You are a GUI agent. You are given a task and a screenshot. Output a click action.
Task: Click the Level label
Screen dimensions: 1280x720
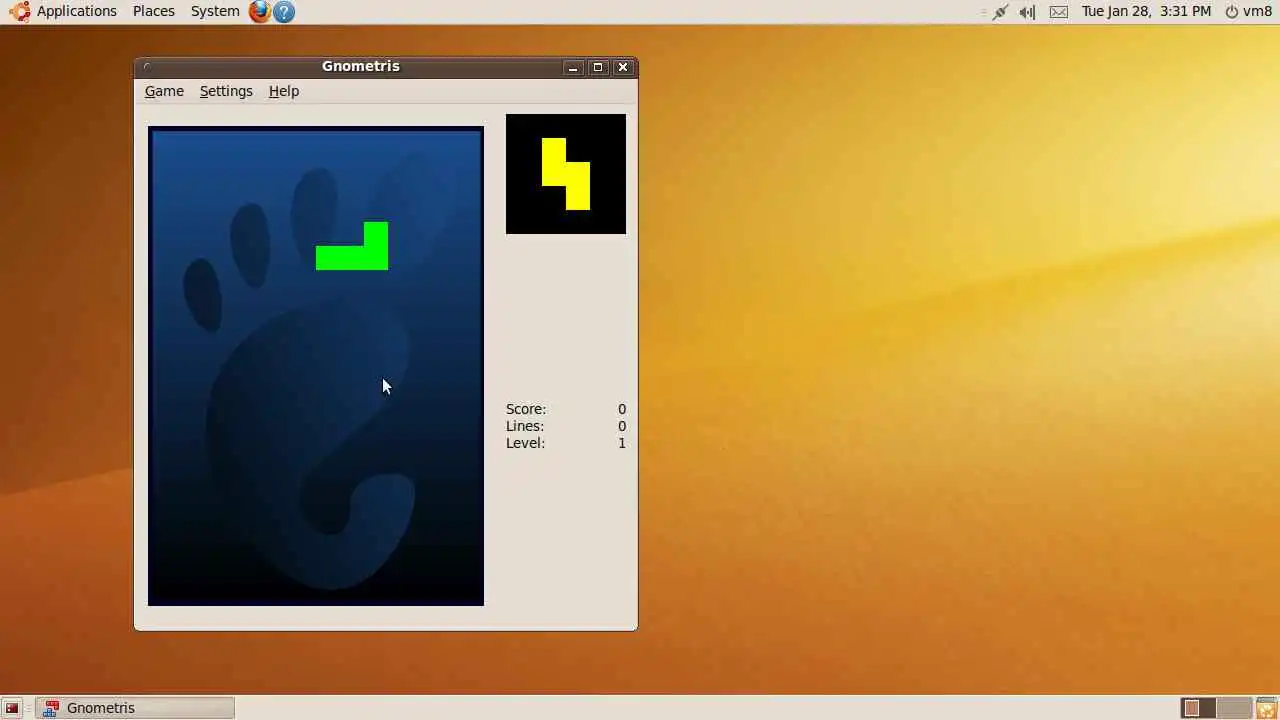pos(525,443)
